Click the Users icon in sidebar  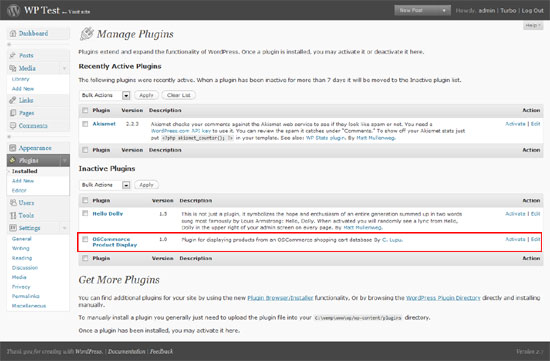(x=13, y=202)
